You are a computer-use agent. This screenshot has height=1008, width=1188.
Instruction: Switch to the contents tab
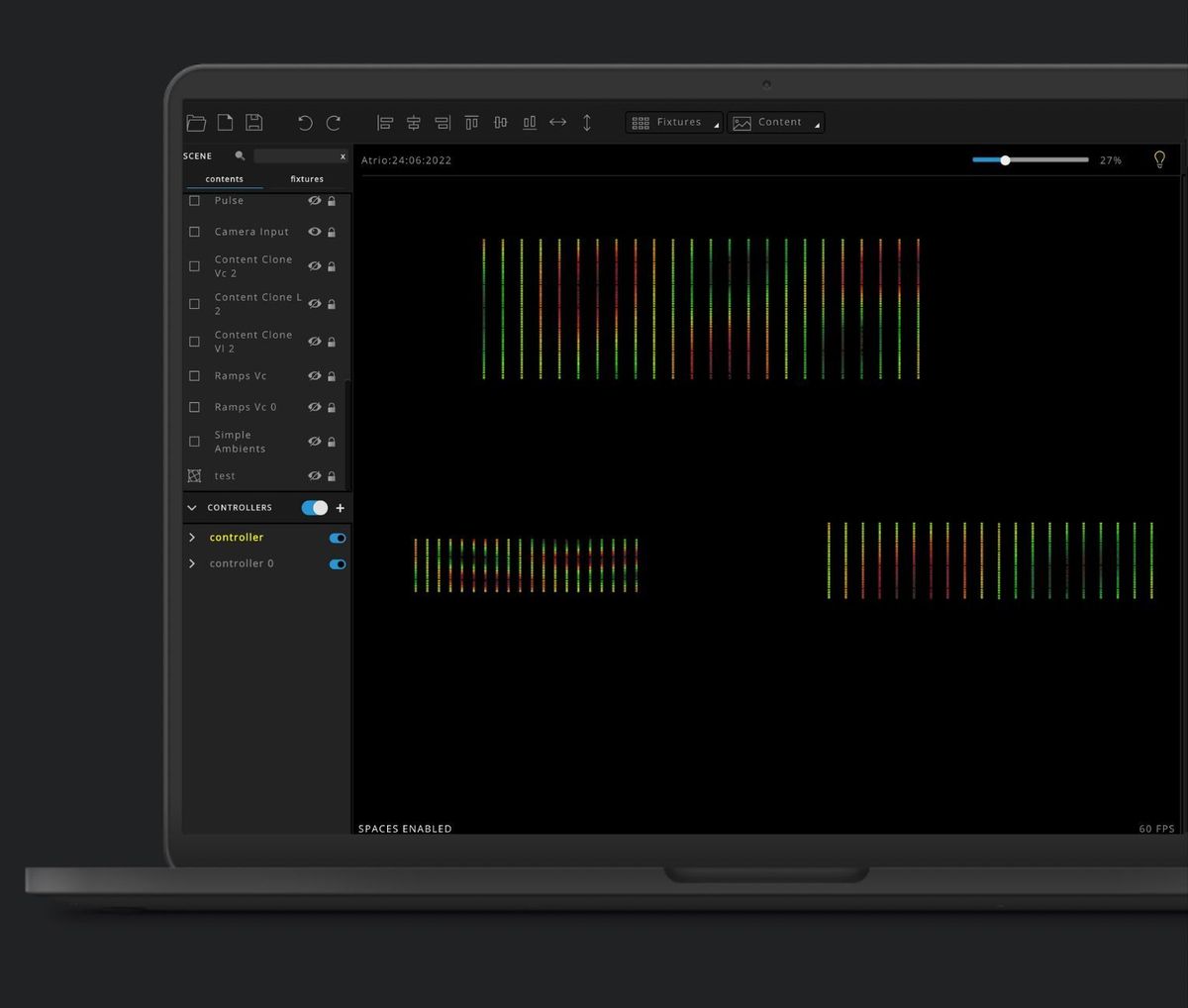(x=225, y=179)
